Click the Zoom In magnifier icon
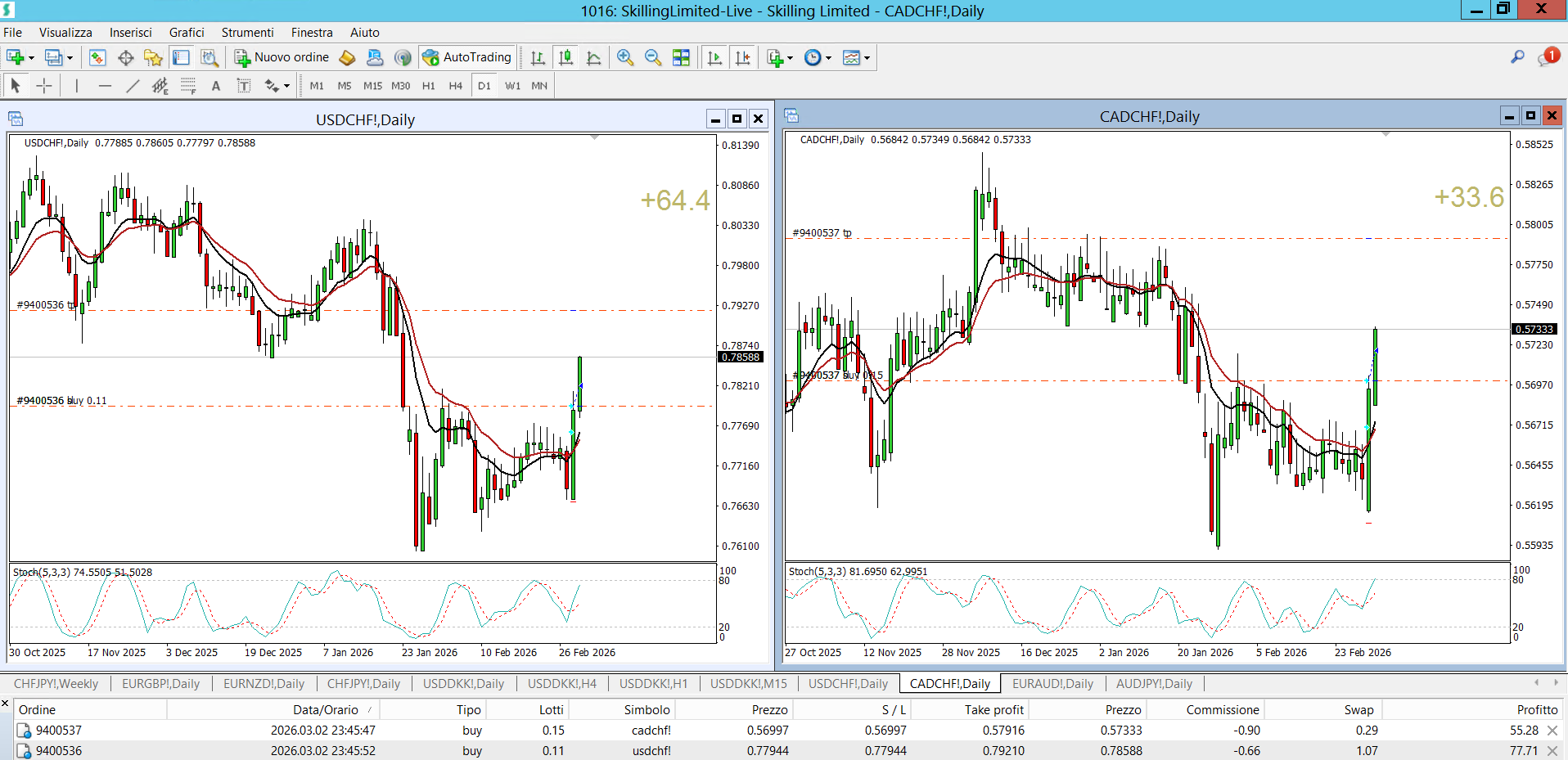Screen dimensions: 1568x760 tap(625, 57)
